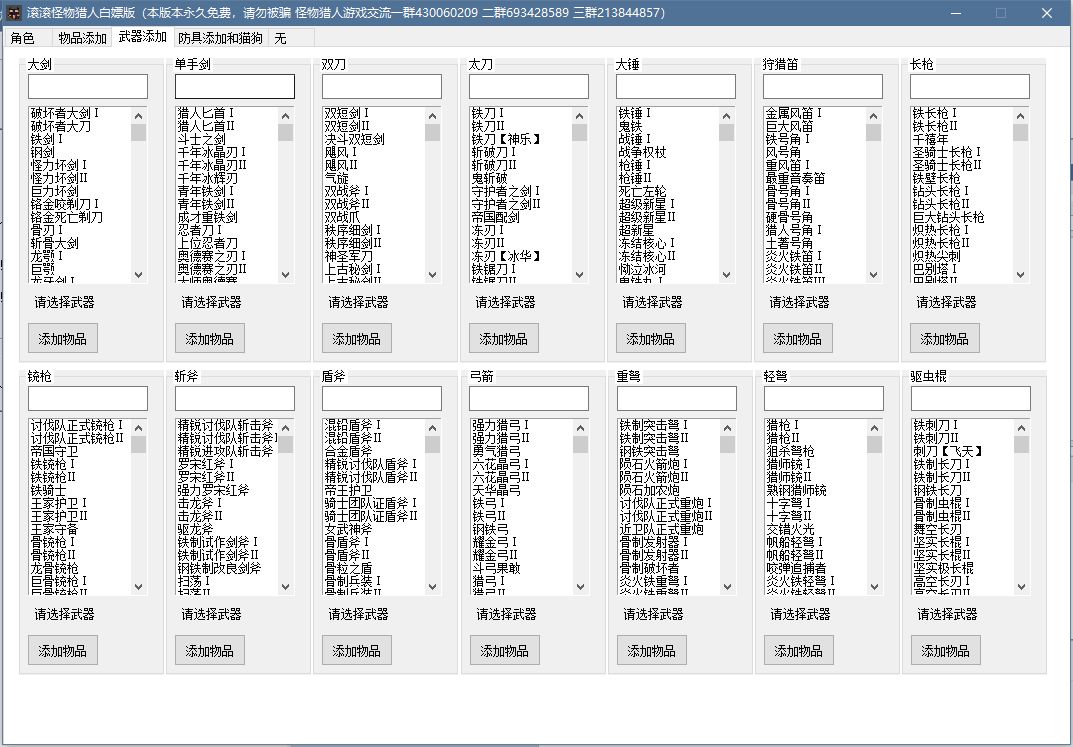This screenshot has width=1073, height=747.
Task: Click scroll-up arrow of 狩猎笛 list
Action: coord(873,114)
